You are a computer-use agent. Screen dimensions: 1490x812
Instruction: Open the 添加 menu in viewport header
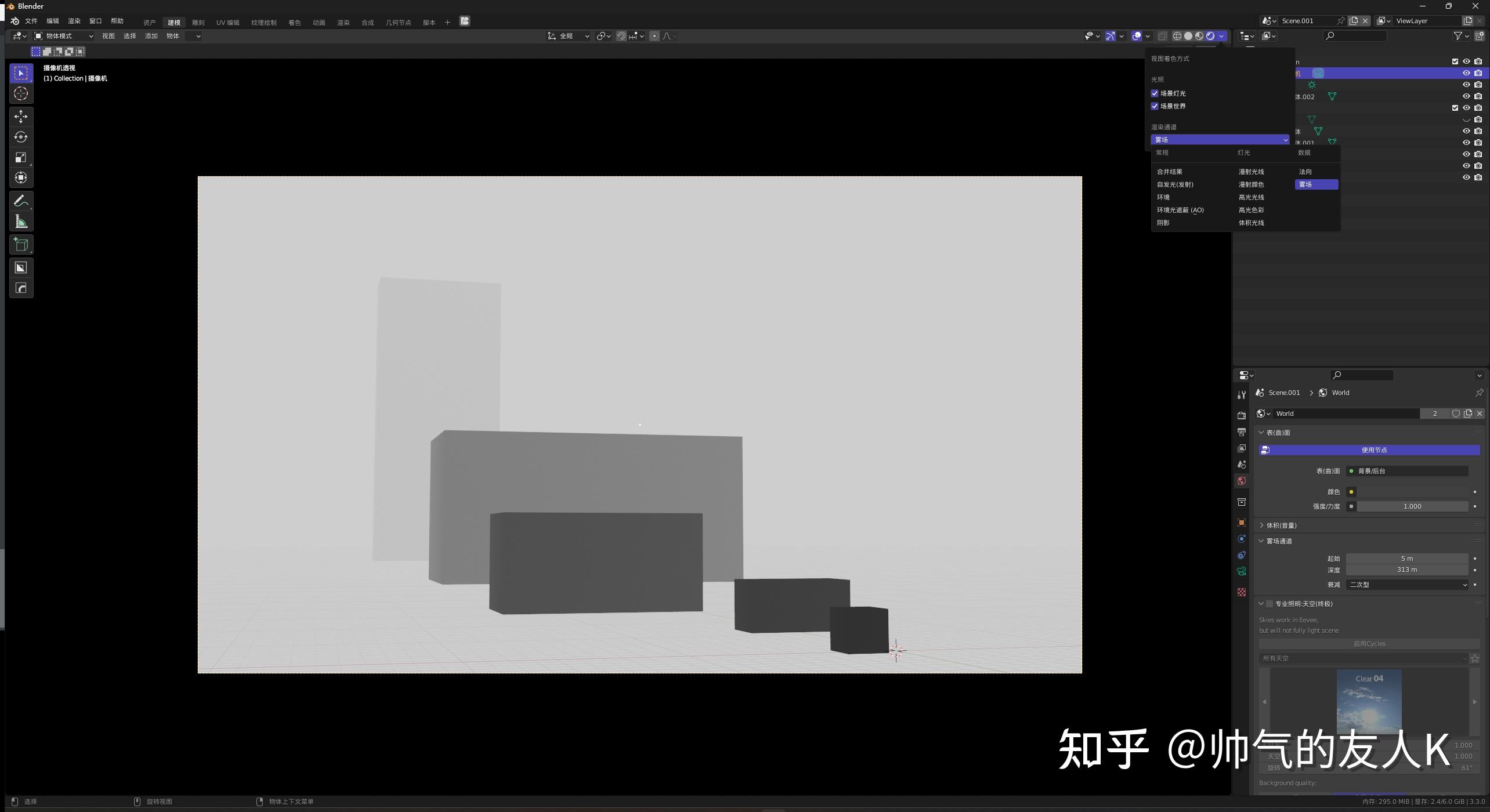[151, 36]
